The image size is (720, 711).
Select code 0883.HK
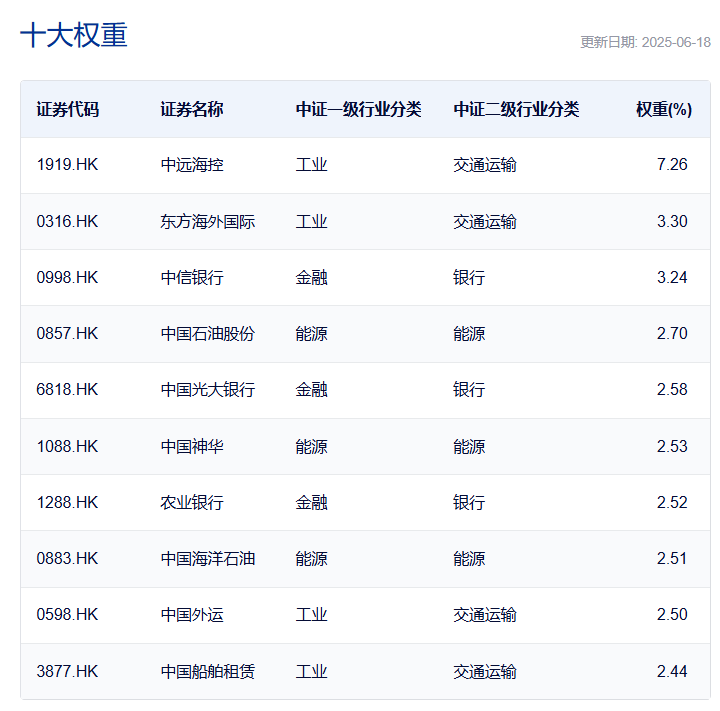68,559
